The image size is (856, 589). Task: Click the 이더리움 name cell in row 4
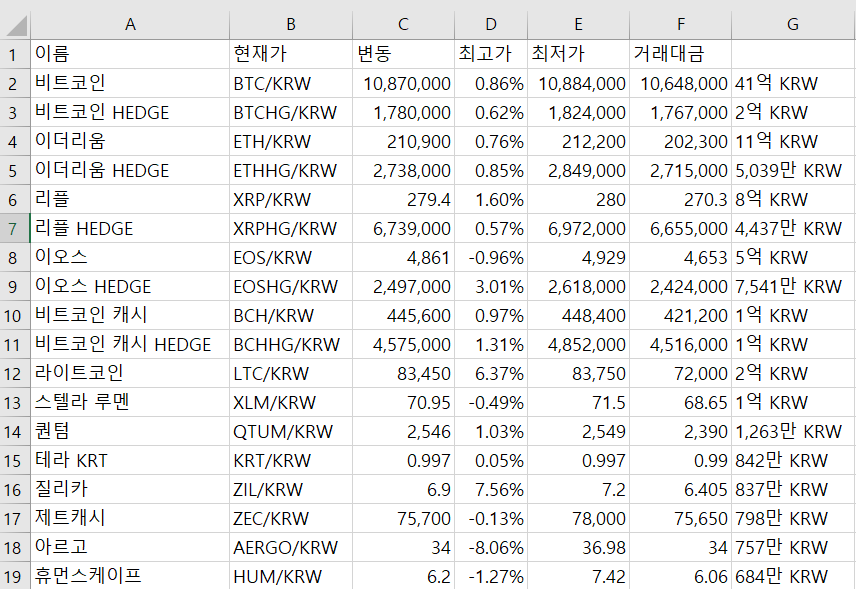(x=130, y=141)
